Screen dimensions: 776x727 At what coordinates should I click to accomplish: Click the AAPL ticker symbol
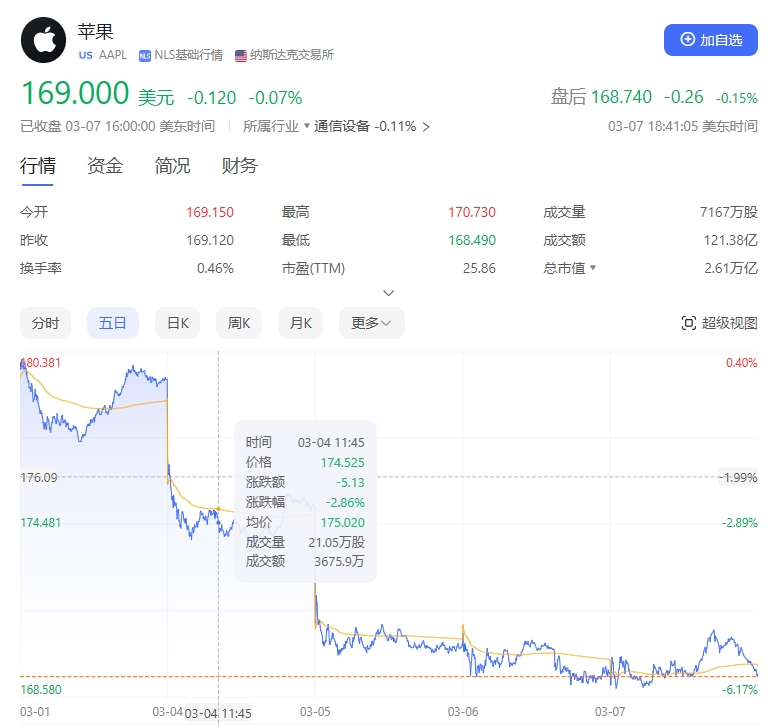pyautogui.click(x=113, y=55)
